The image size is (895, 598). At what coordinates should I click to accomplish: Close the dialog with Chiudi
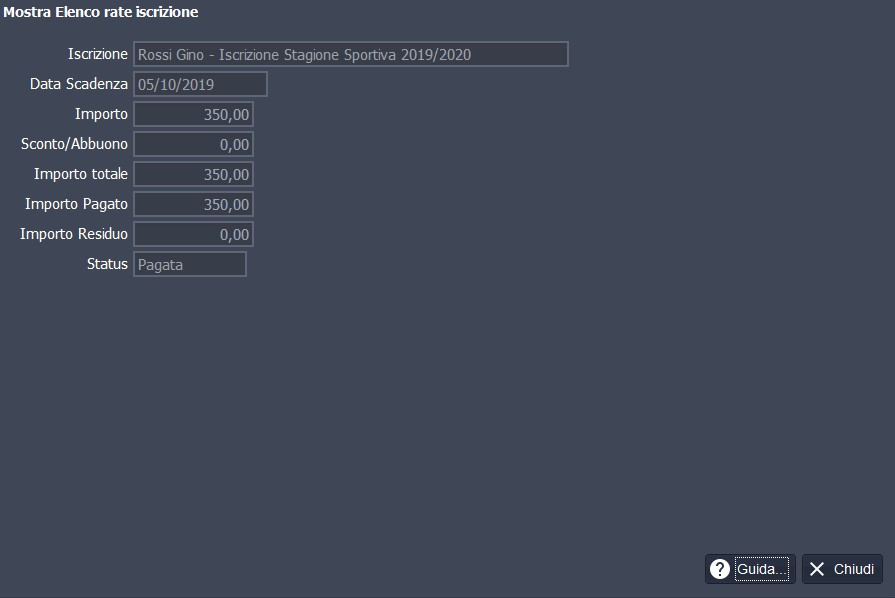pyautogui.click(x=842, y=569)
